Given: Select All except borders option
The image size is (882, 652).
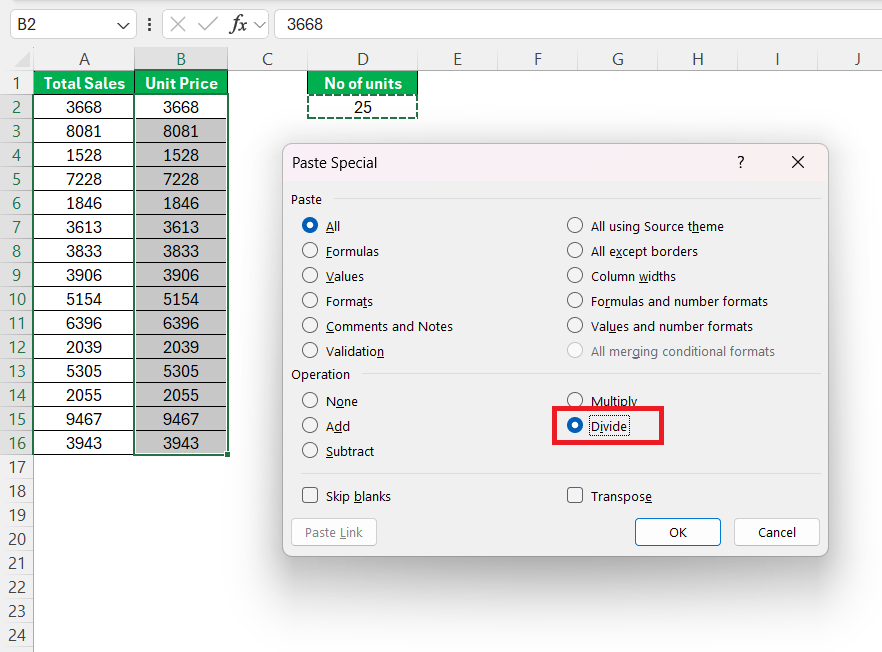Looking at the screenshot, I should point(575,250).
